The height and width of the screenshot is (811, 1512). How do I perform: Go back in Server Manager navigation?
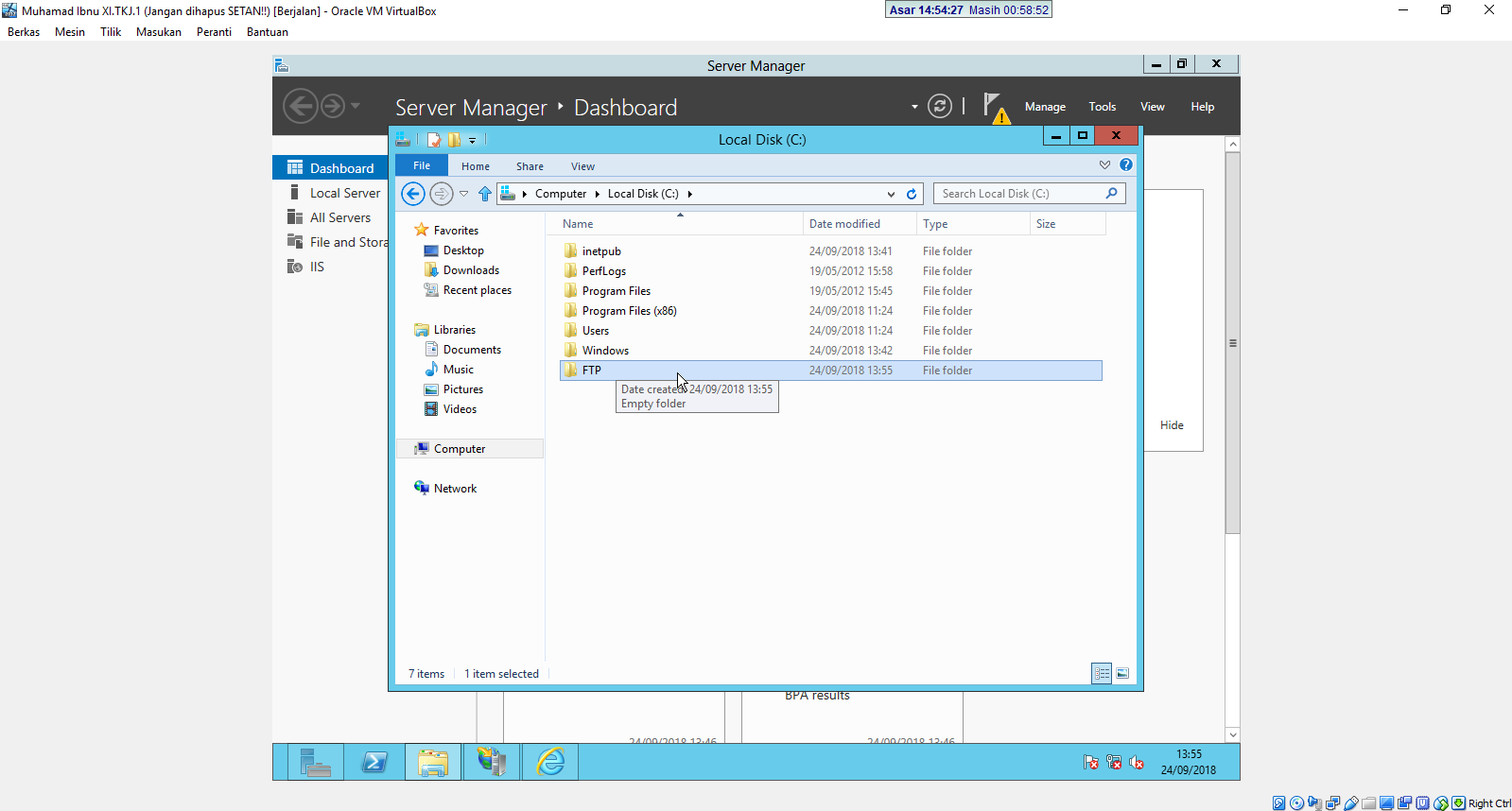(x=301, y=106)
